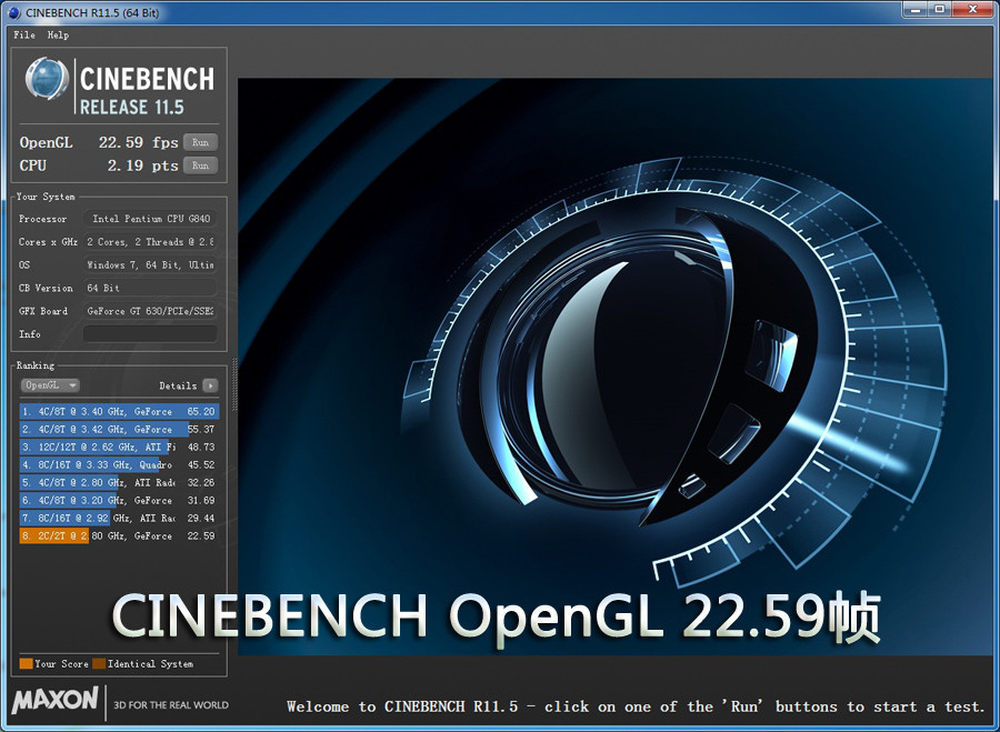The image size is (1000, 732).
Task: Click the Details arrow button
Action: click(x=210, y=385)
